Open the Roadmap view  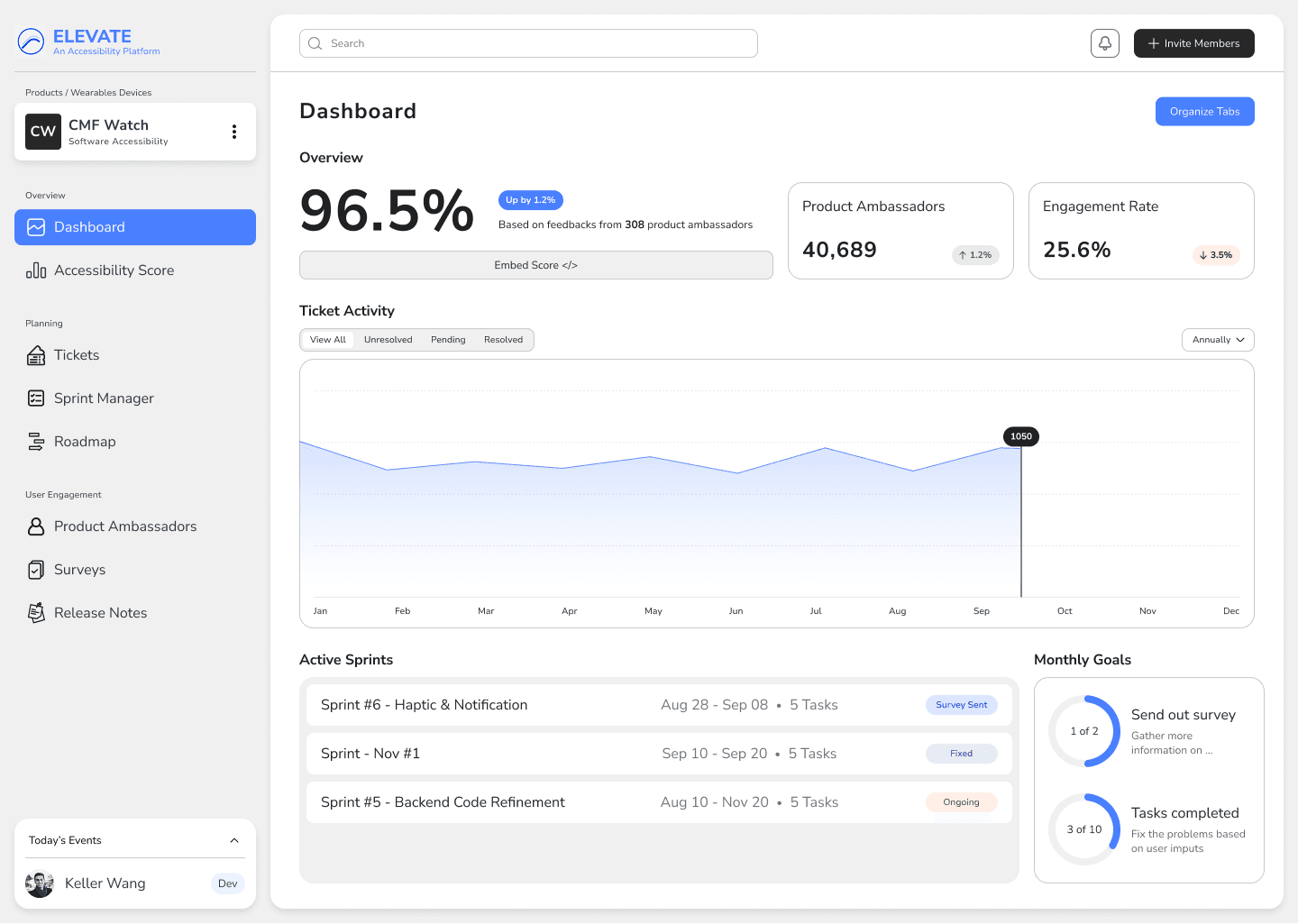[85, 441]
